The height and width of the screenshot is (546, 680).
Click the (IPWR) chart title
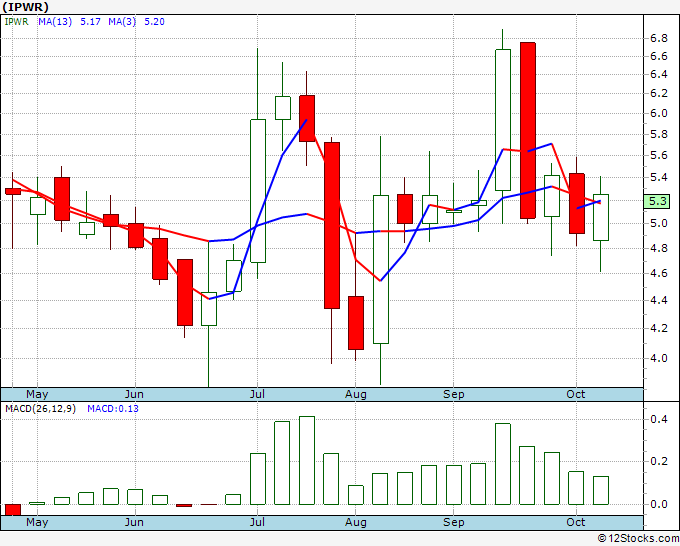point(25,7)
